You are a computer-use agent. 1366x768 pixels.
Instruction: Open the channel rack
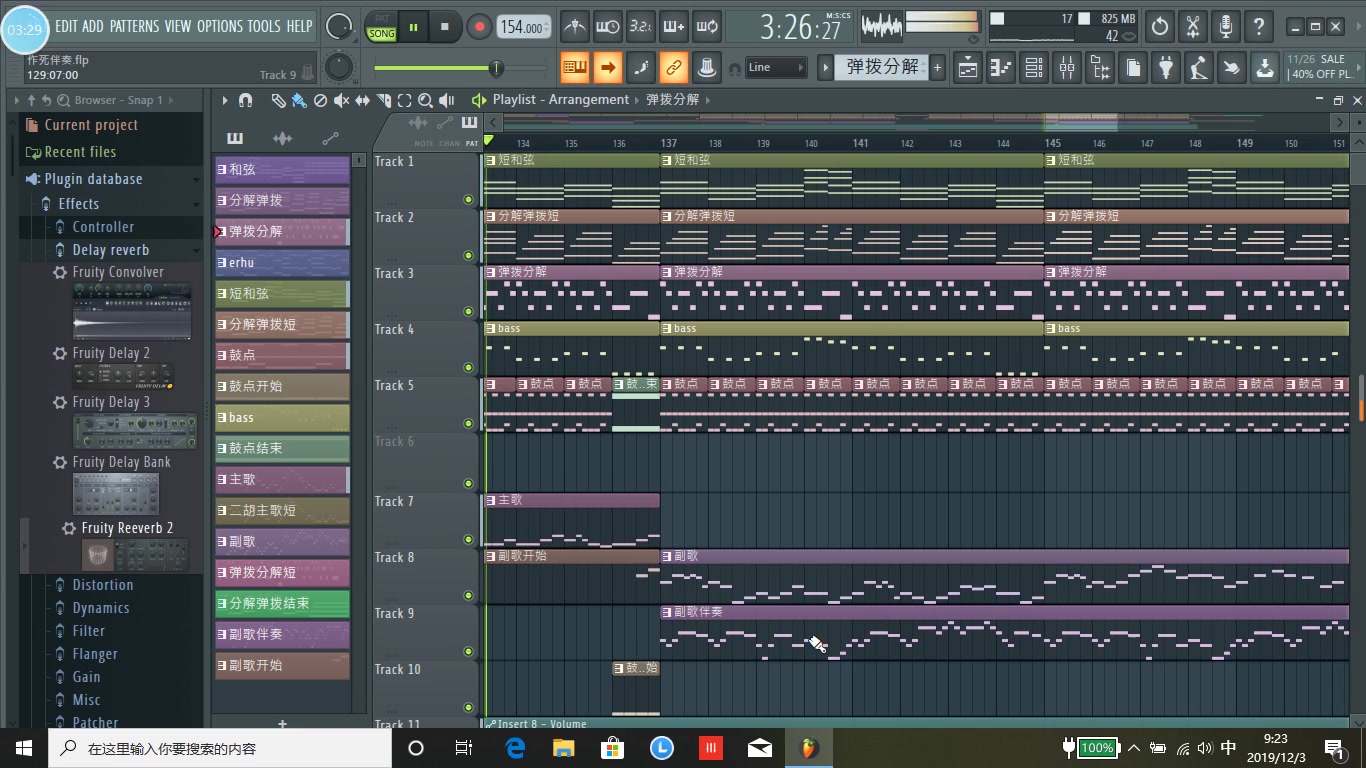(1034, 68)
